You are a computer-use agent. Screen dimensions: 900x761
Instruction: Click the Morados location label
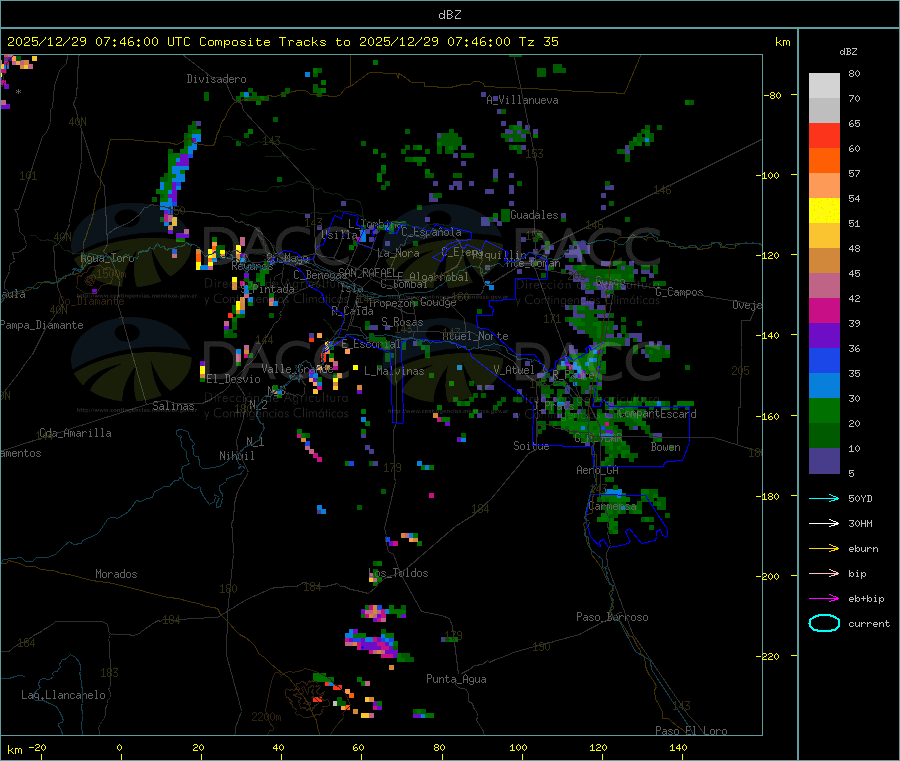point(116,574)
